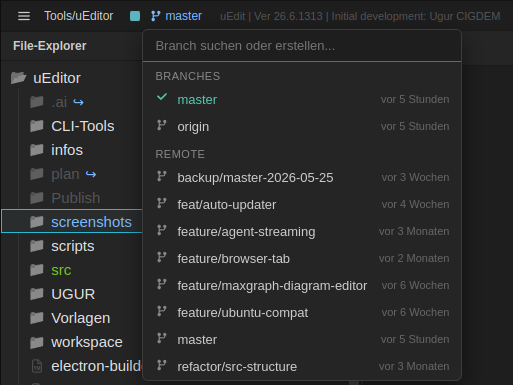Screen dimensions: 513x385
Task: Check out backup/master-2026-05-25 remote branch
Action: (x=302, y=178)
